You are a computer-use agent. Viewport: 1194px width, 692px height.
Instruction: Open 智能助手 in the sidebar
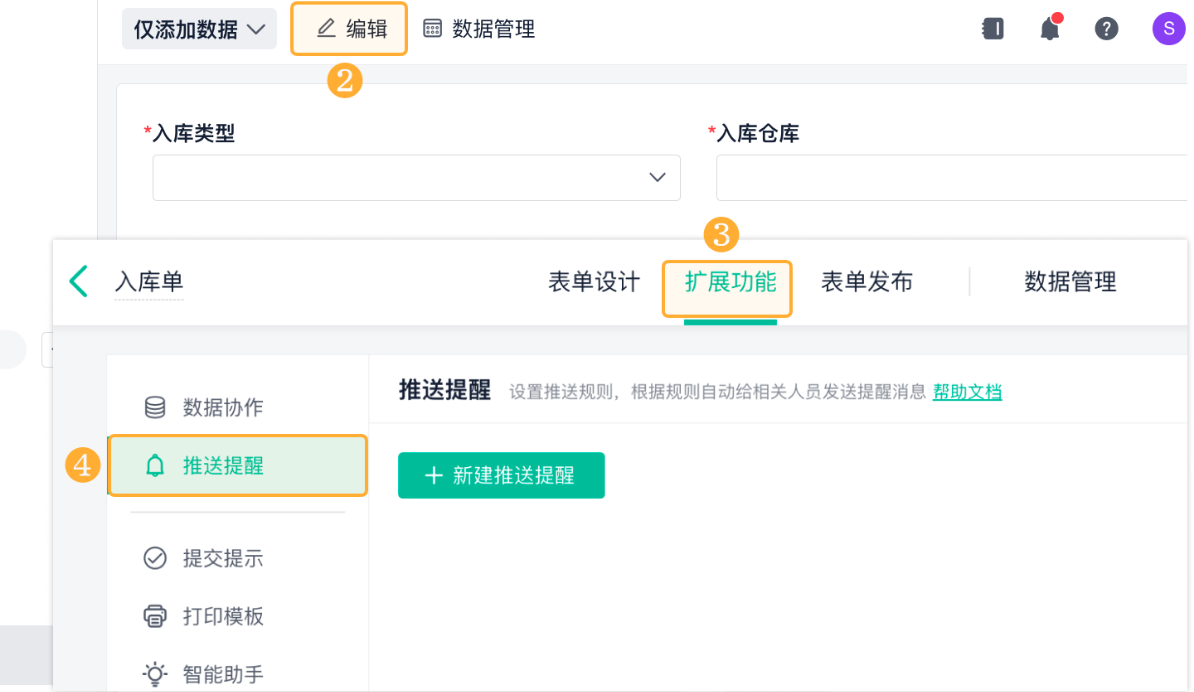tap(222, 674)
